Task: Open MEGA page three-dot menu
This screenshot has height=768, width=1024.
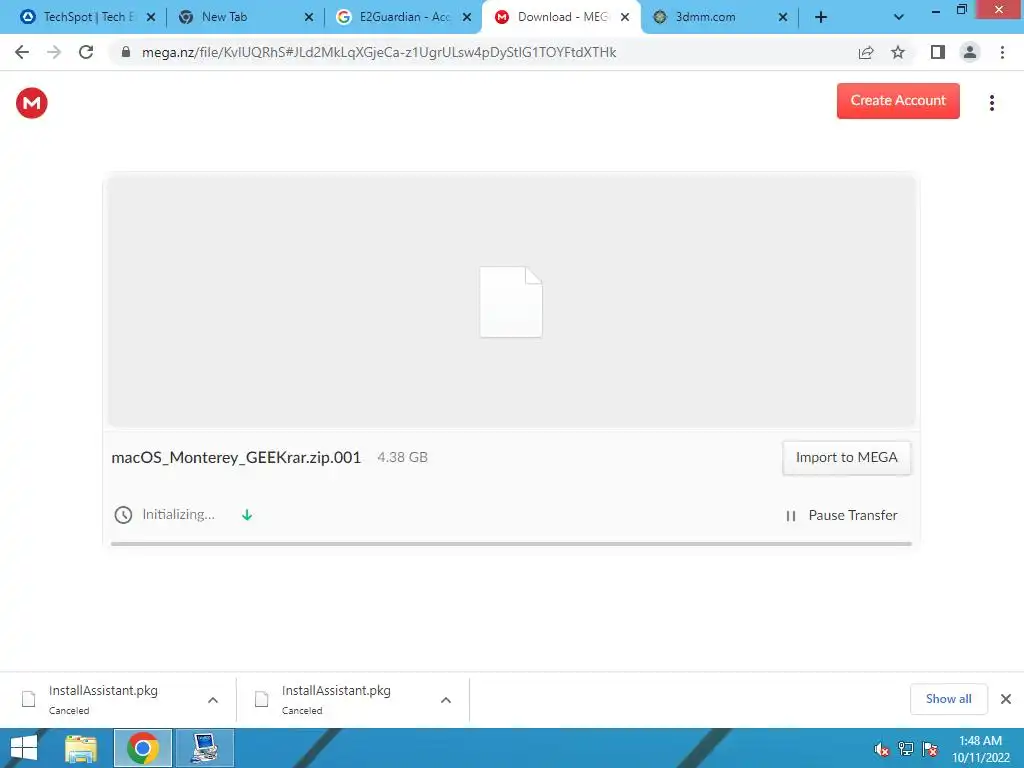Action: (991, 103)
